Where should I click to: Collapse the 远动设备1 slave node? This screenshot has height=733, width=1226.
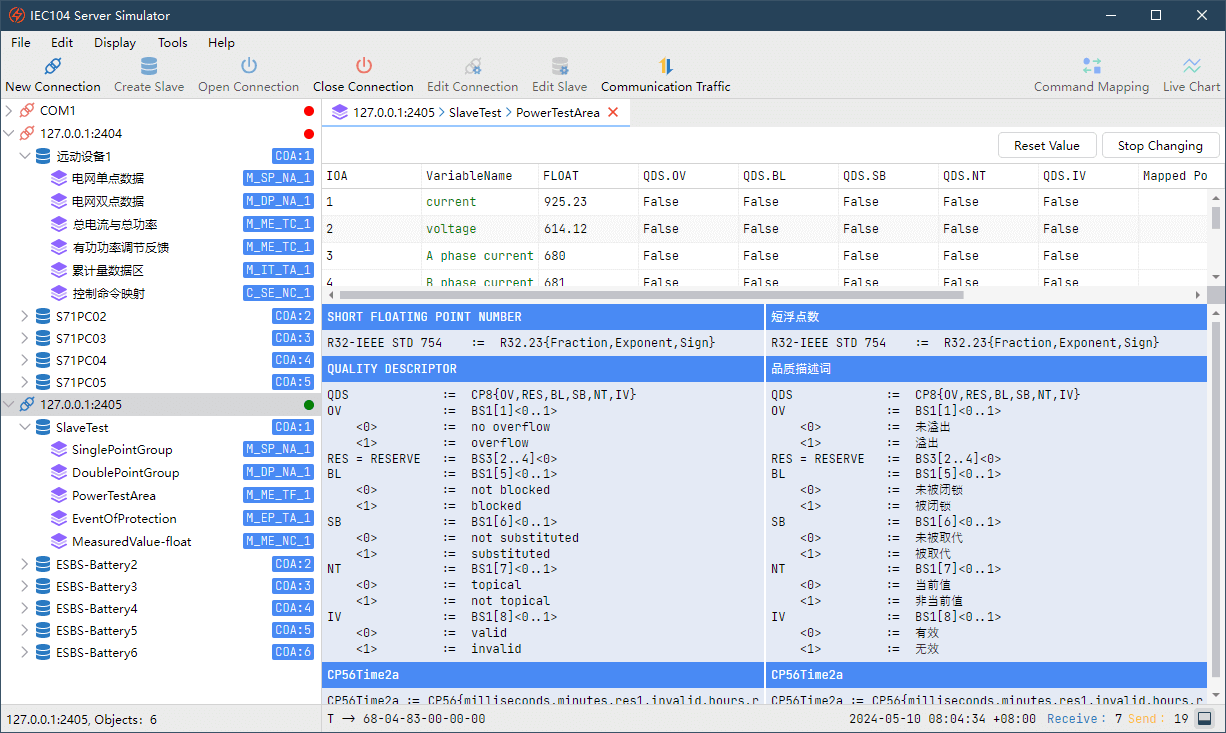[x=26, y=156]
